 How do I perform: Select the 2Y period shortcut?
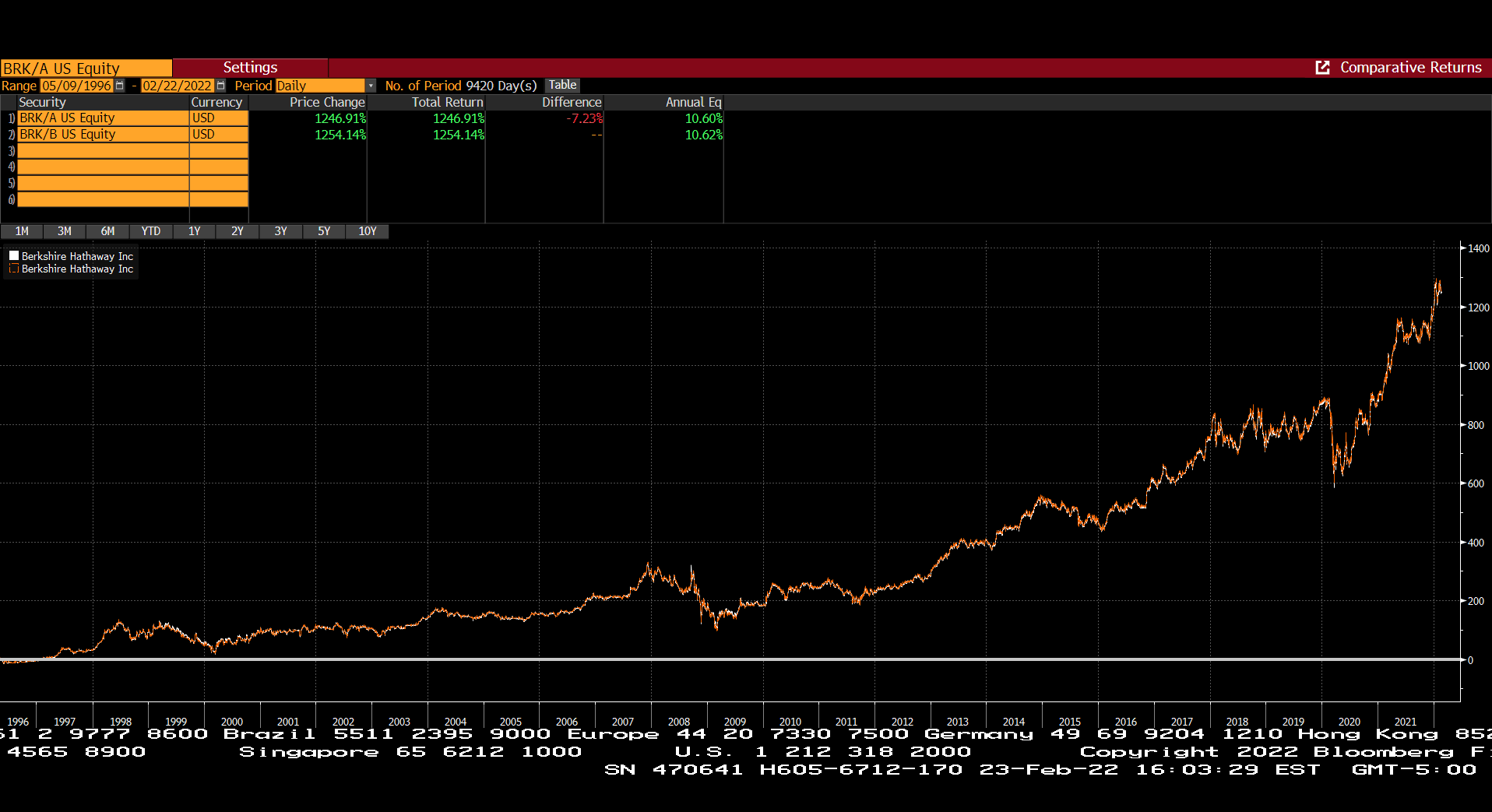pyautogui.click(x=237, y=231)
